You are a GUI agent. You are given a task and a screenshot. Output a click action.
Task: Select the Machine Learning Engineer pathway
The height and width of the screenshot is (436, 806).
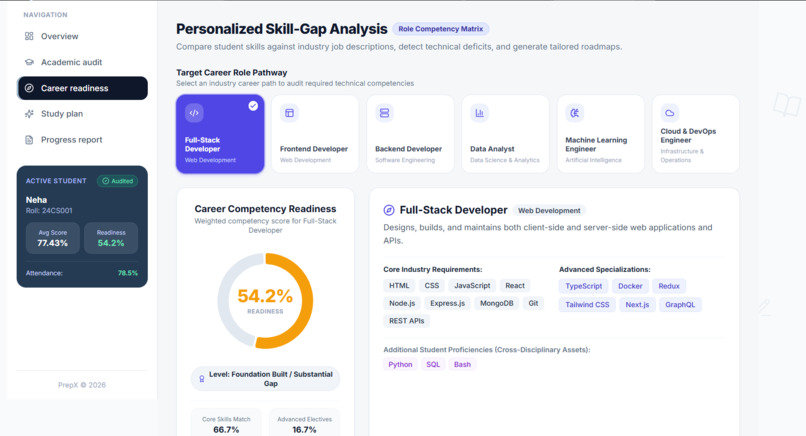click(600, 134)
